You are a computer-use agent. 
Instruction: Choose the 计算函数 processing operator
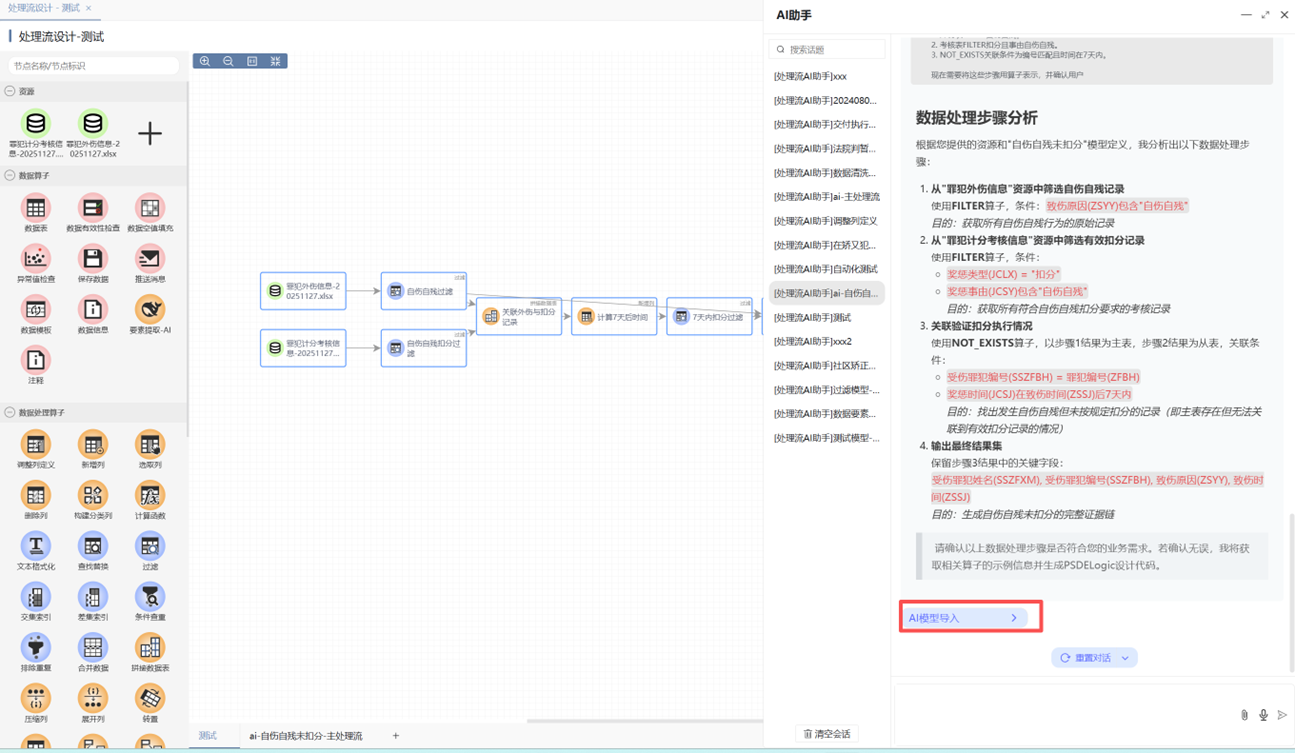click(150, 496)
